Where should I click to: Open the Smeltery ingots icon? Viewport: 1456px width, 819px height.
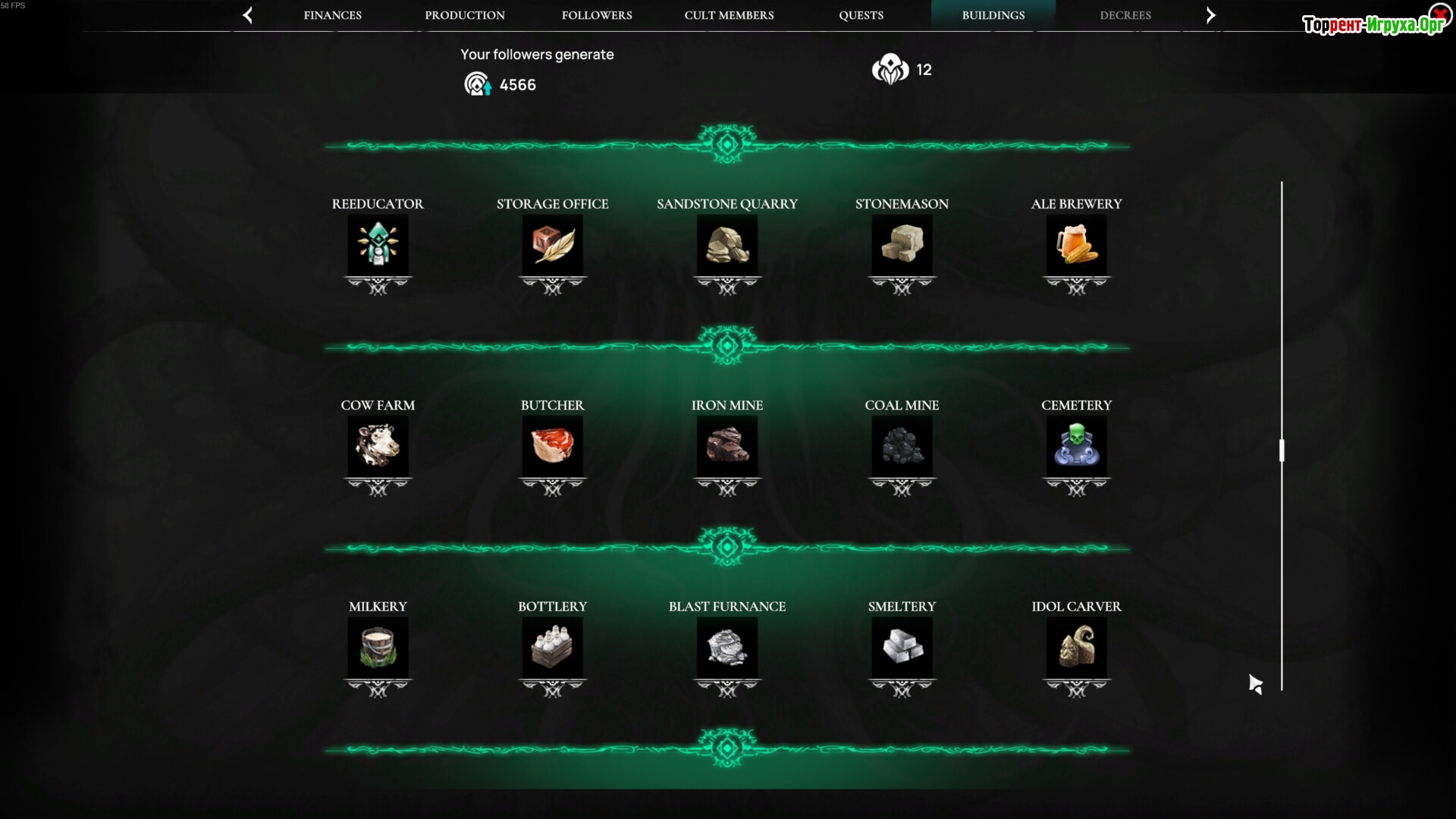[902, 647]
